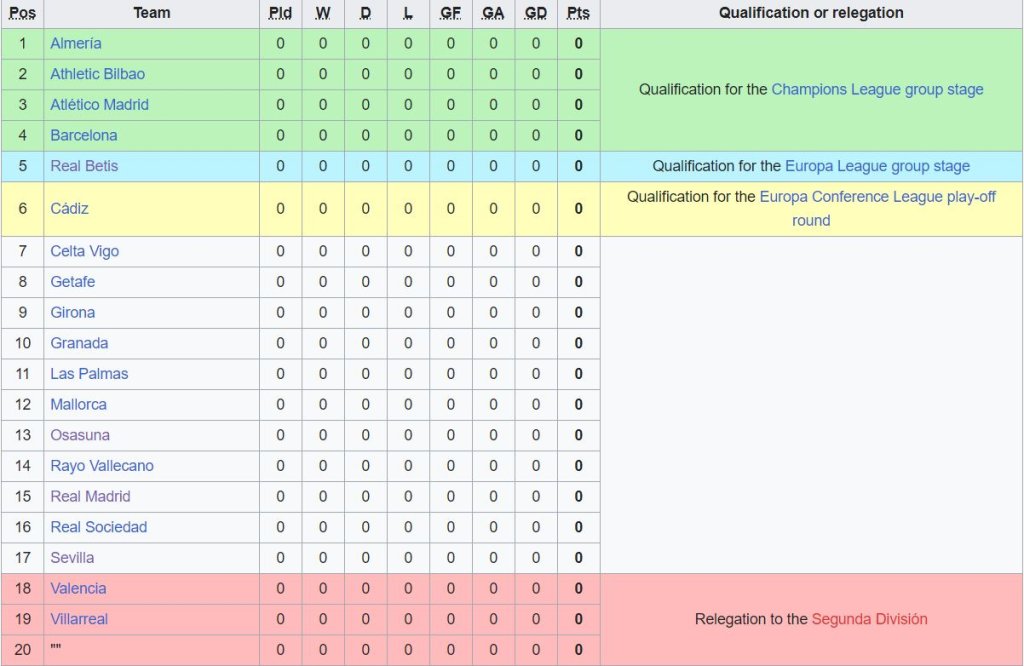The width and height of the screenshot is (1024, 666).
Task: Click the Cádiz team link
Action: (x=70, y=209)
